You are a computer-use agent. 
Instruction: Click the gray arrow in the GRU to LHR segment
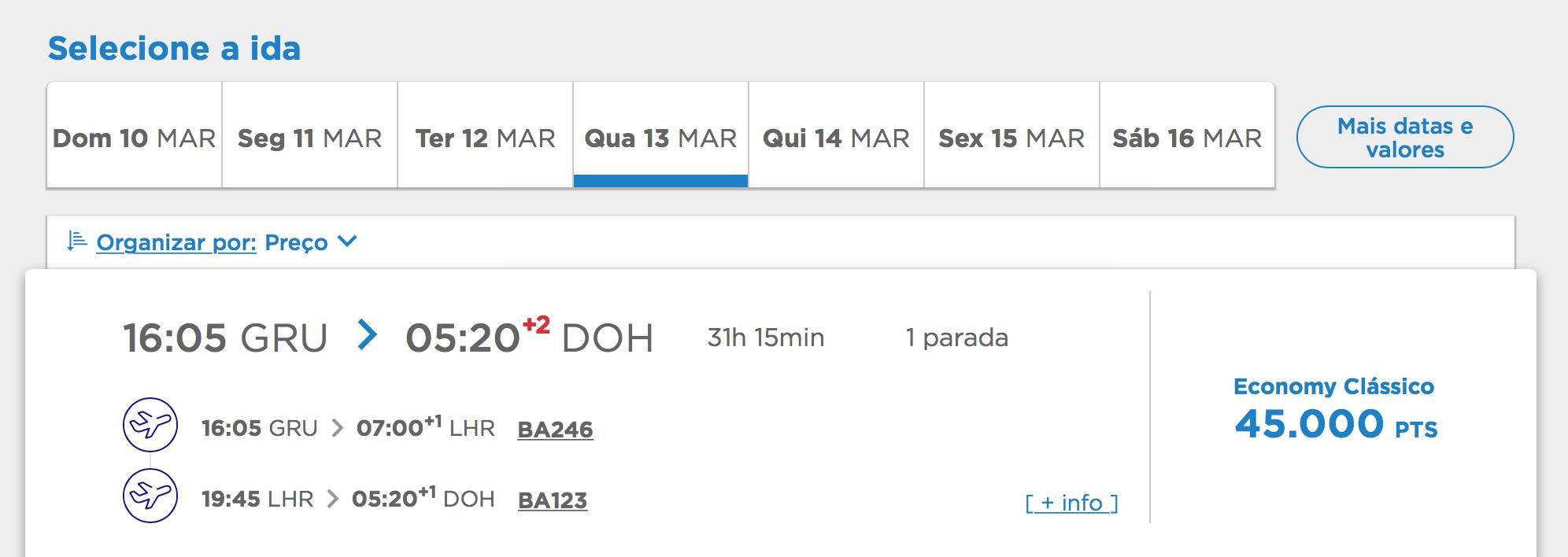pos(337,428)
